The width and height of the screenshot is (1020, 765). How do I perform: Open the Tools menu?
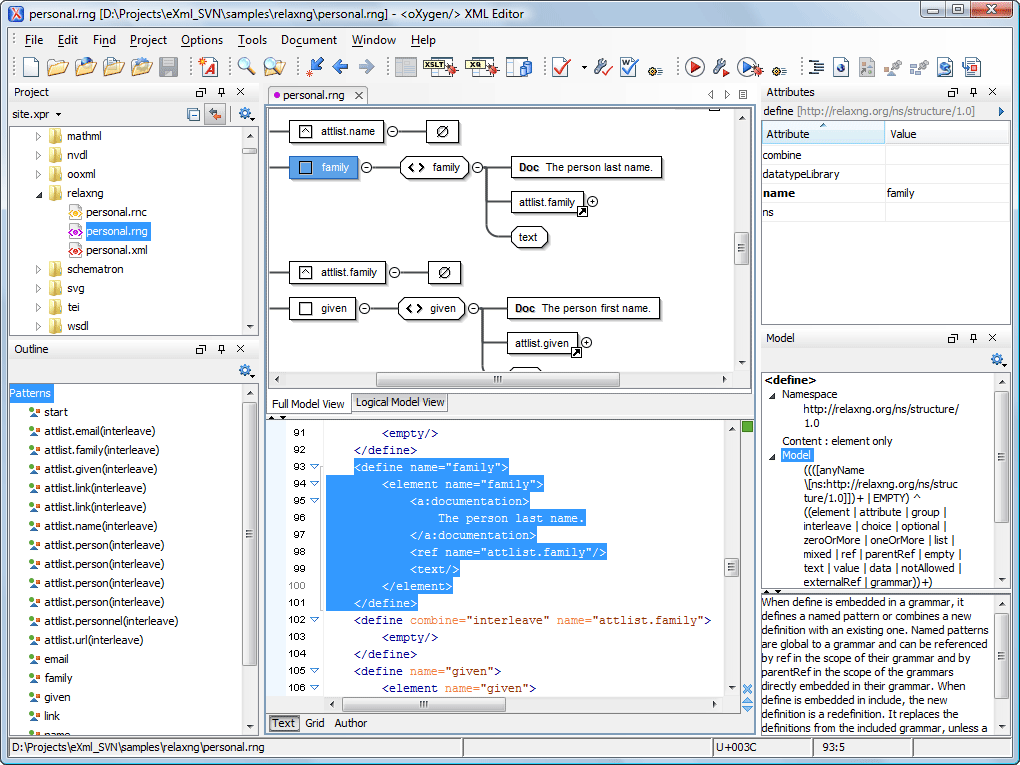tap(252, 40)
